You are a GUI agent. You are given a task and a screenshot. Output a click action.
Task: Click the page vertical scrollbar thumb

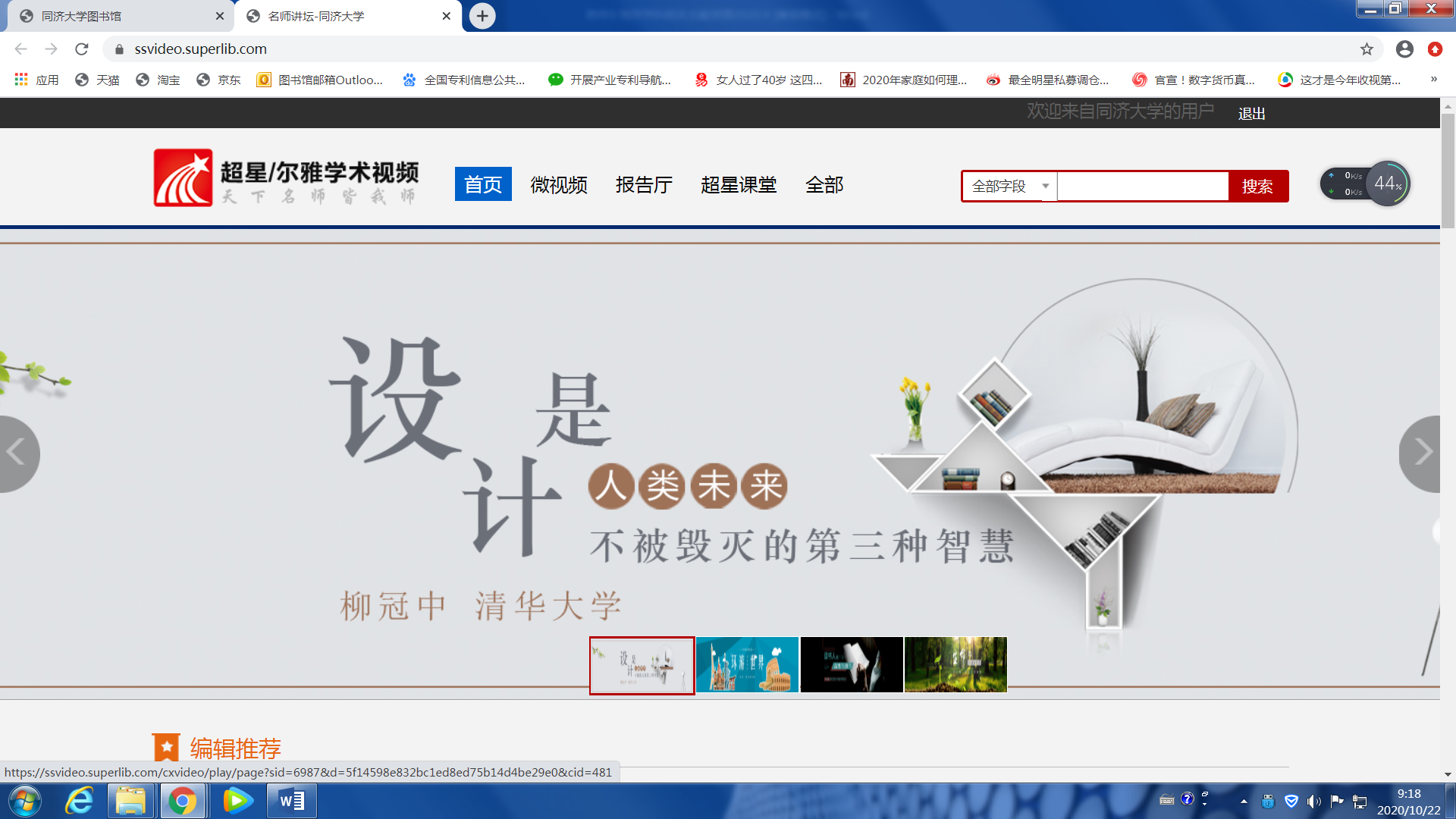pos(1448,171)
